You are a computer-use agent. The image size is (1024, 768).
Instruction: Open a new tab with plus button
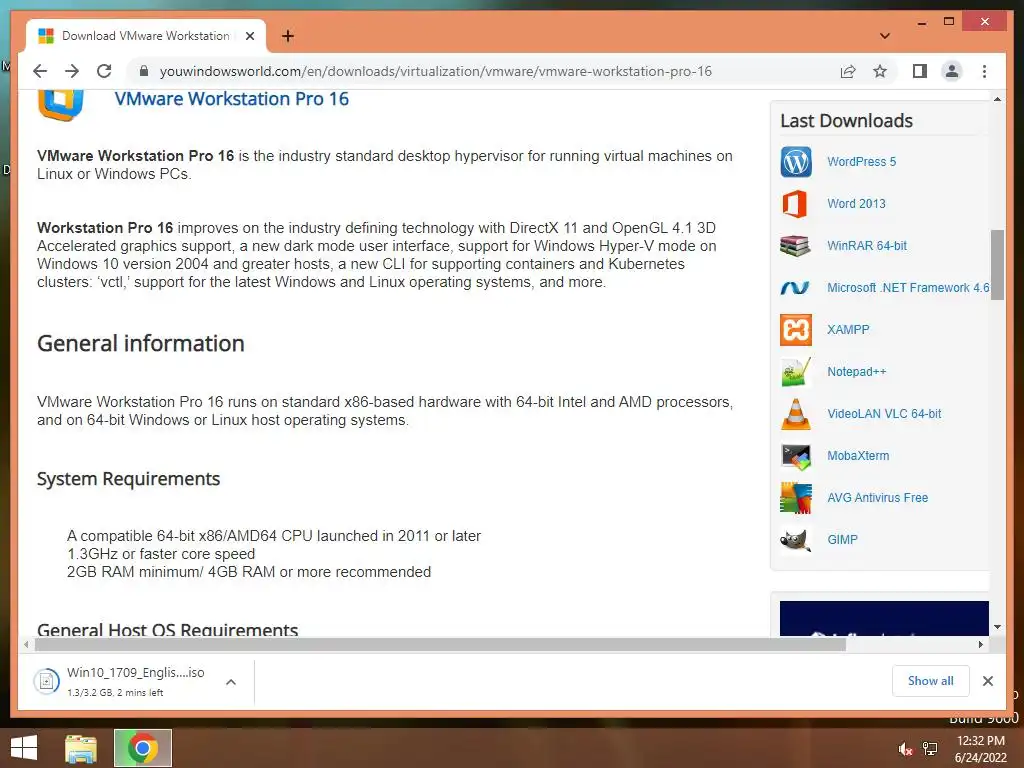tap(287, 36)
